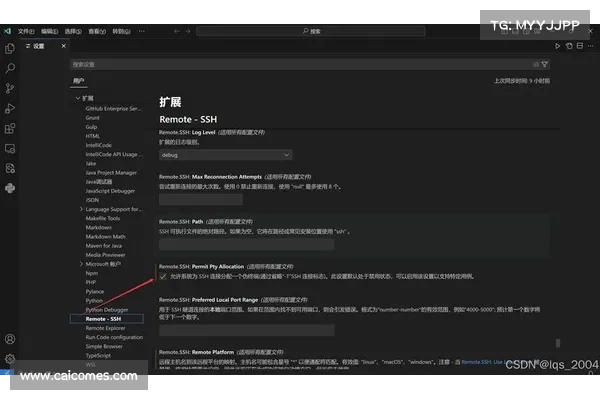
Task: Select GitHub Enterprise Ser... in settings tree
Action: (x=113, y=108)
